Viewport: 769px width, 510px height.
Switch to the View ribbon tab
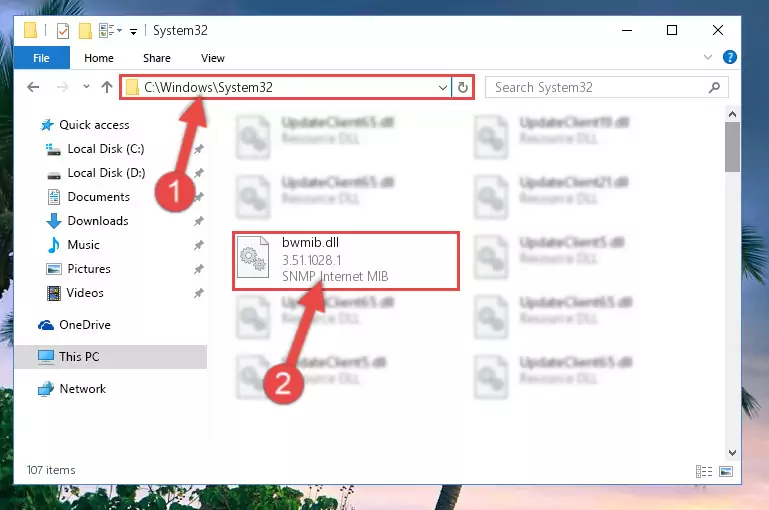point(213,58)
